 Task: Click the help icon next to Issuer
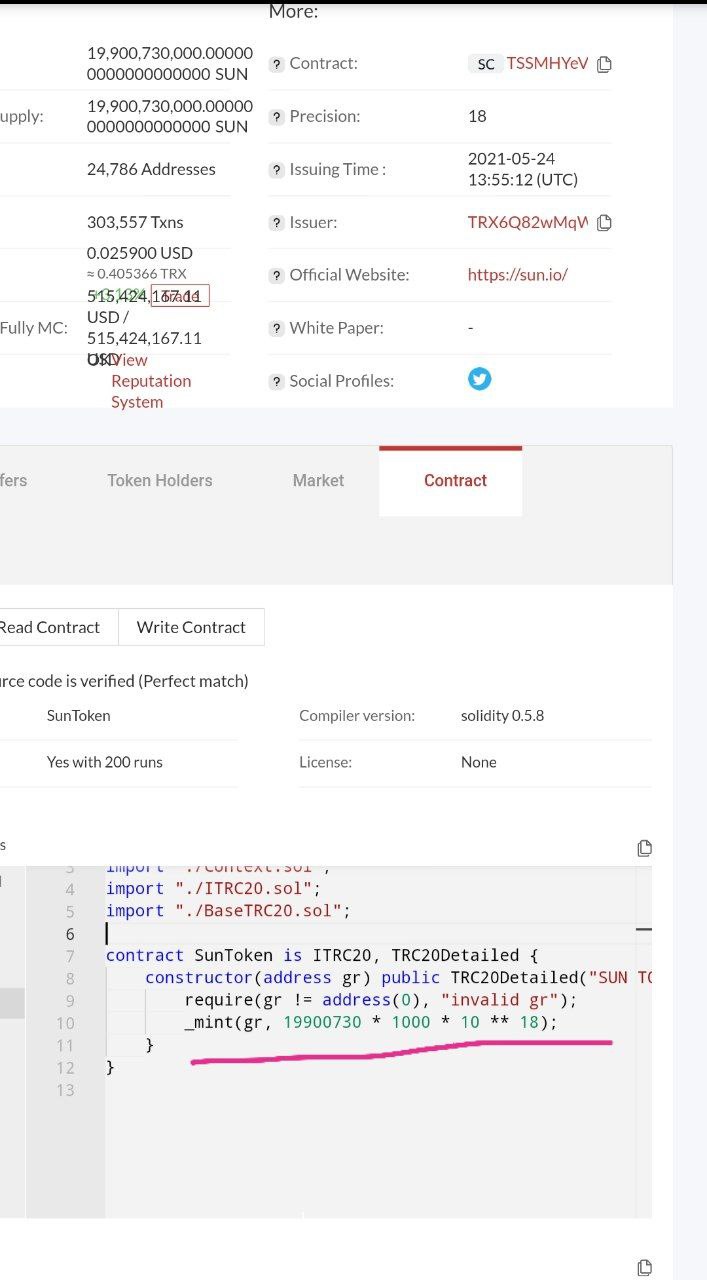(277, 223)
